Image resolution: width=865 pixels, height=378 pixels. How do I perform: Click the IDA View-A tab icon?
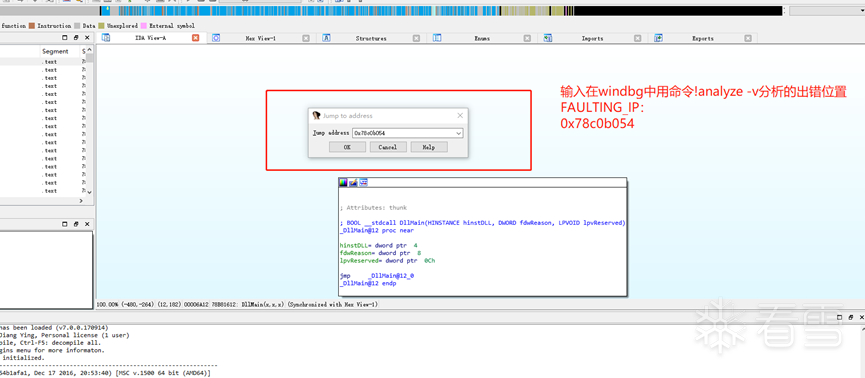(x=106, y=38)
